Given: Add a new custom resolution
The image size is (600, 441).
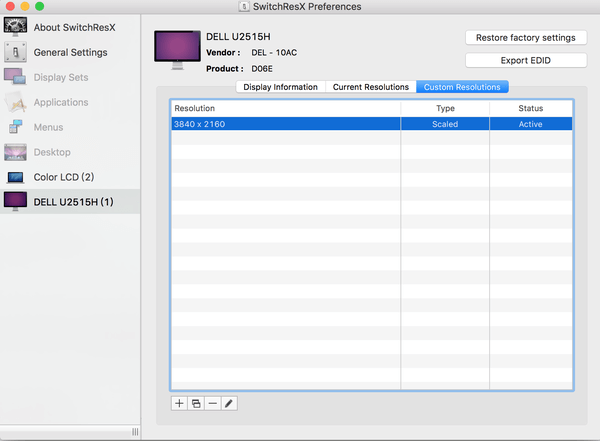Looking at the screenshot, I should pos(179,403).
